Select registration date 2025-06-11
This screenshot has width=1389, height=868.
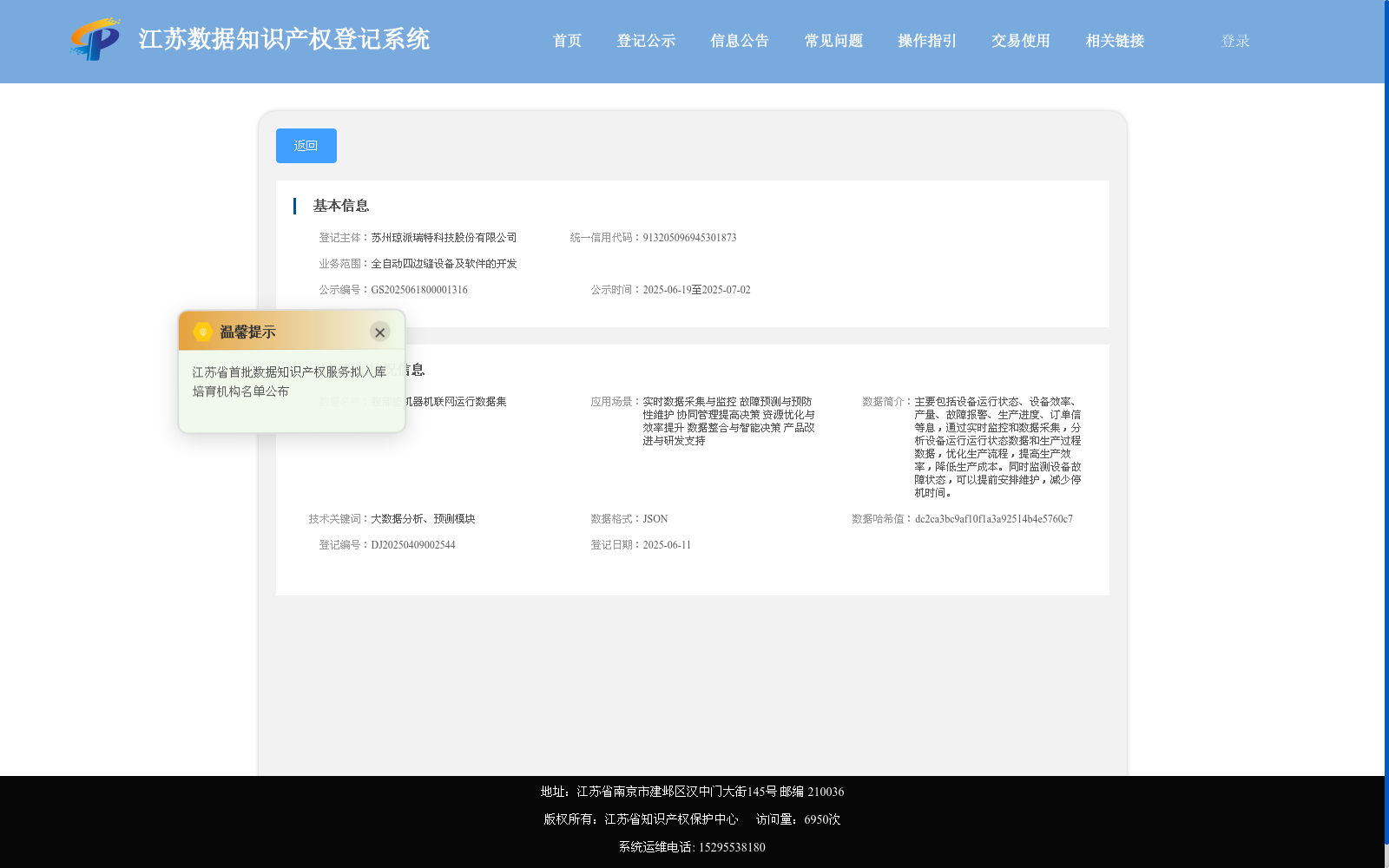pyautogui.click(x=667, y=545)
